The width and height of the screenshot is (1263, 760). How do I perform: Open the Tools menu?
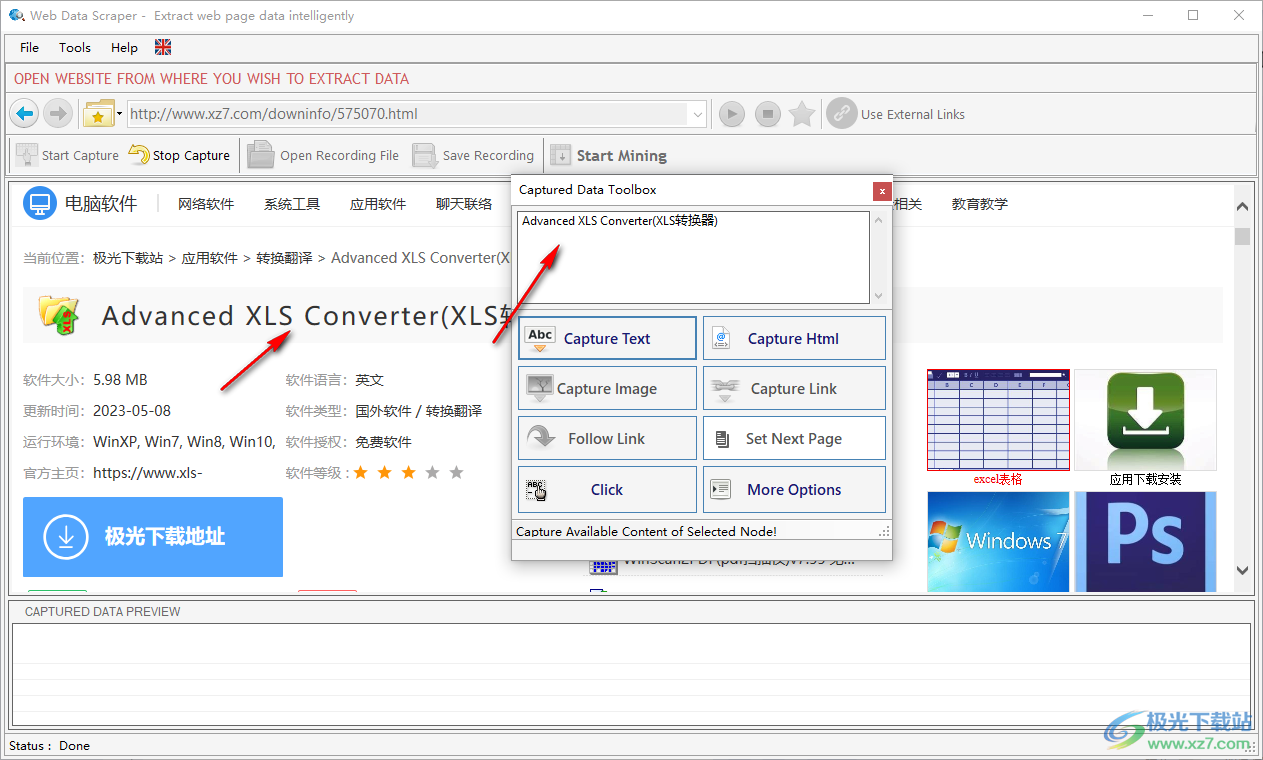(75, 47)
